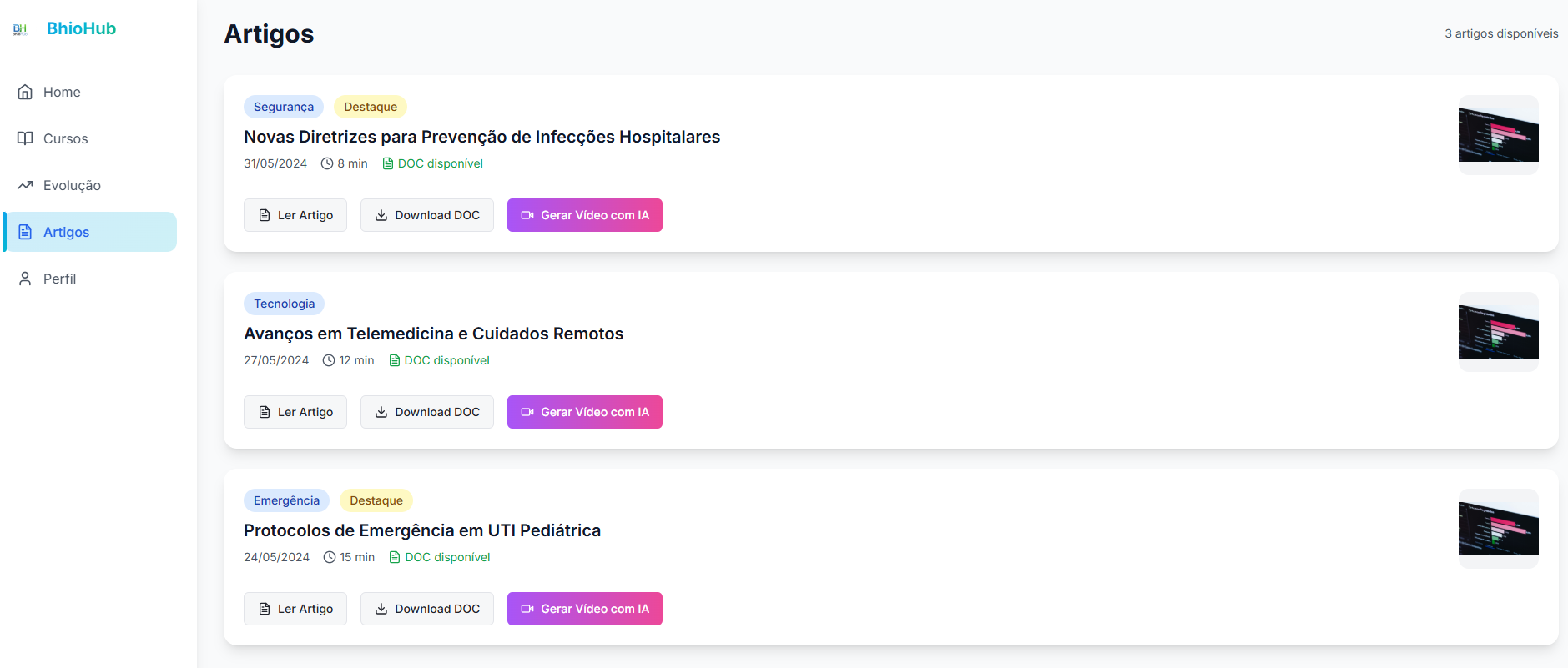The width and height of the screenshot is (1568, 668).
Task: Click the BhioHub logo icon
Action: click(x=20, y=29)
